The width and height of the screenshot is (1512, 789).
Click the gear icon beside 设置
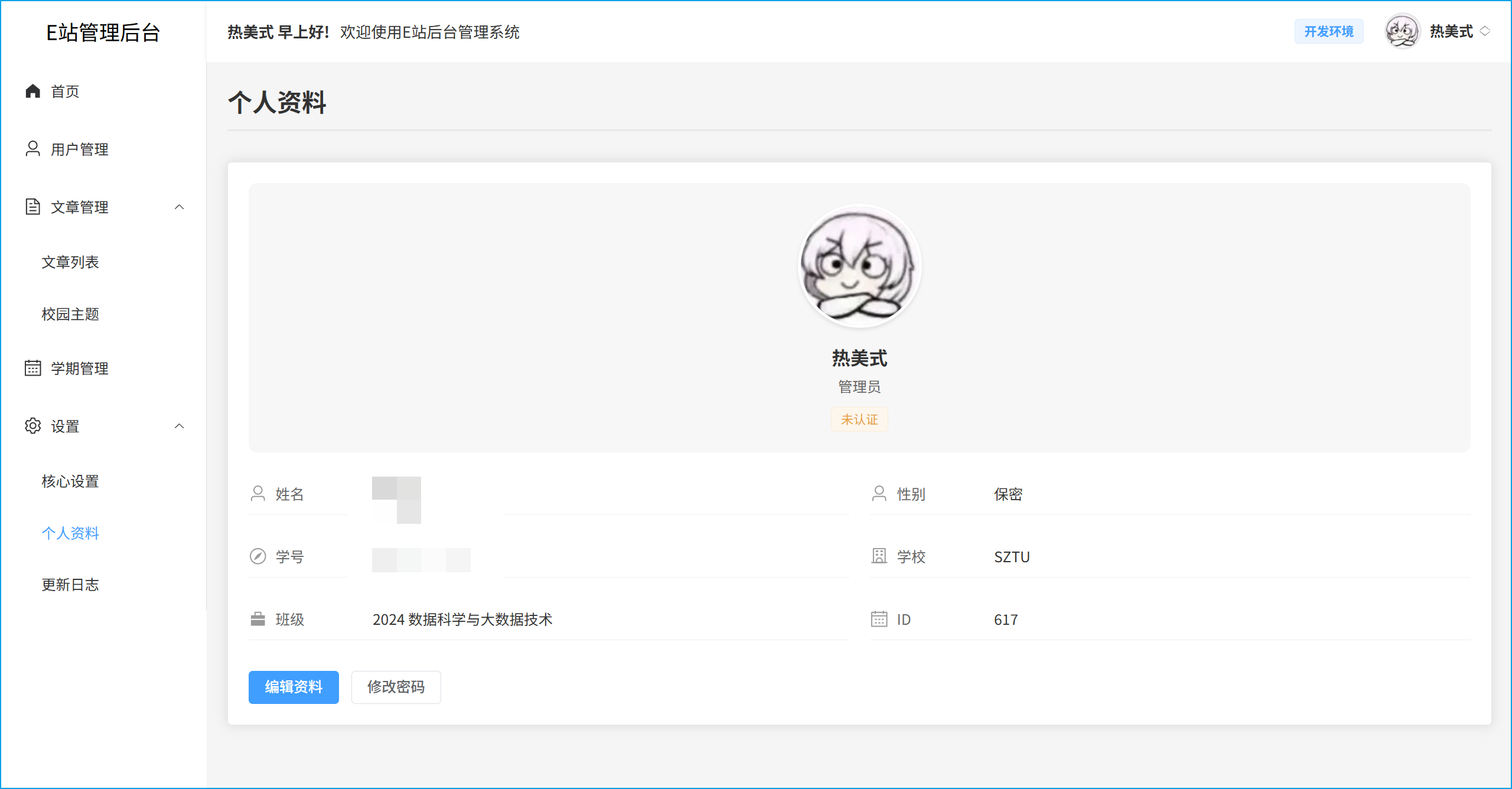33,426
